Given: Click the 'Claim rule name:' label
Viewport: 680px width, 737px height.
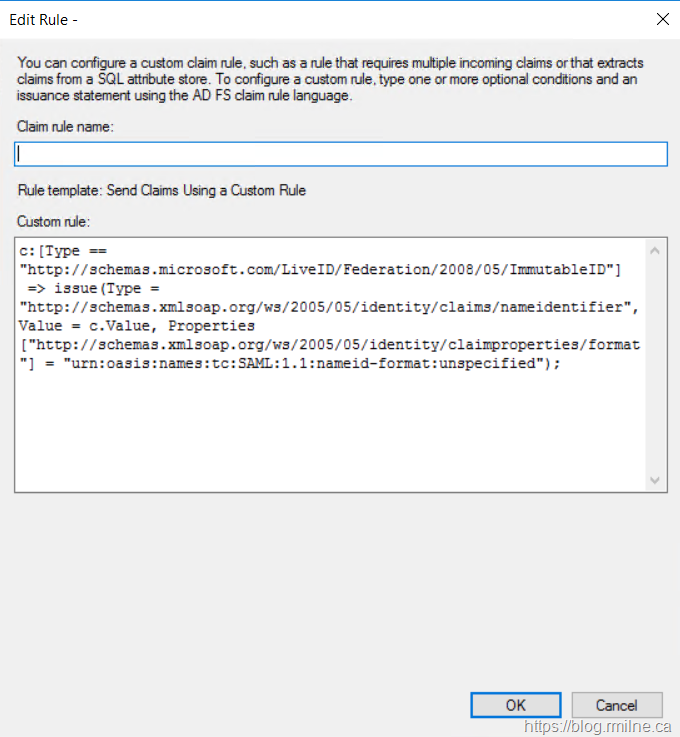Looking at the screenshot, I should coord(65,126).
